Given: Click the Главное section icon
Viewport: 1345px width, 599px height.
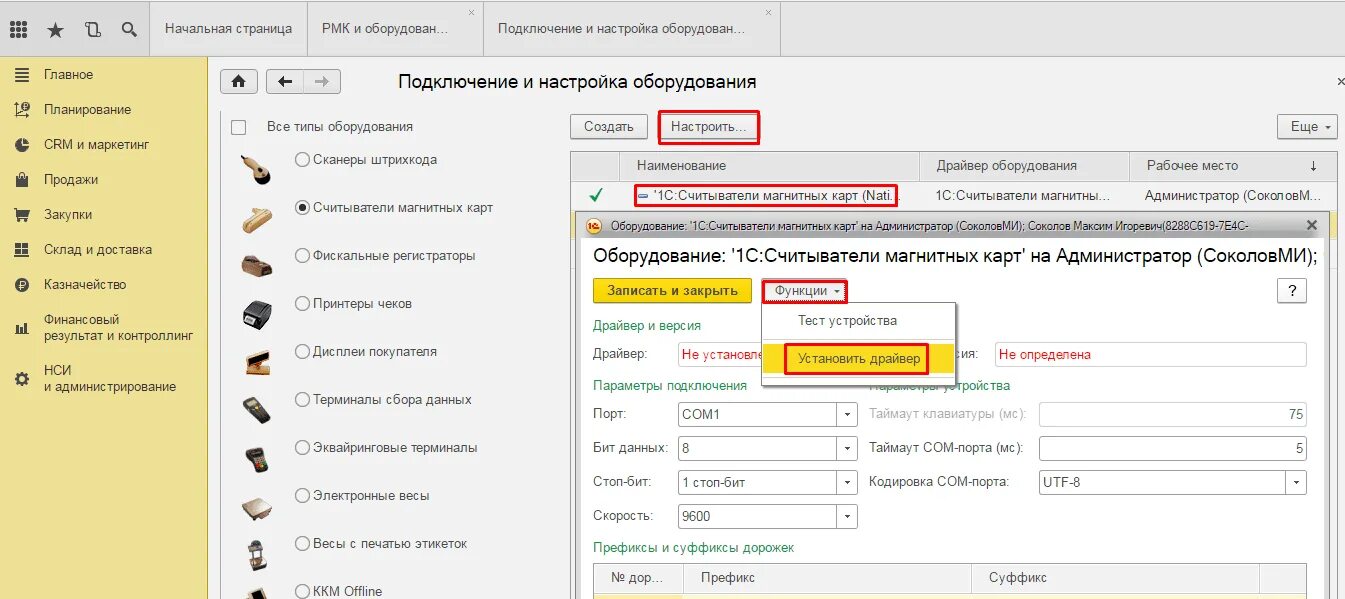Looking at the screenshot, I should point(22,75).
